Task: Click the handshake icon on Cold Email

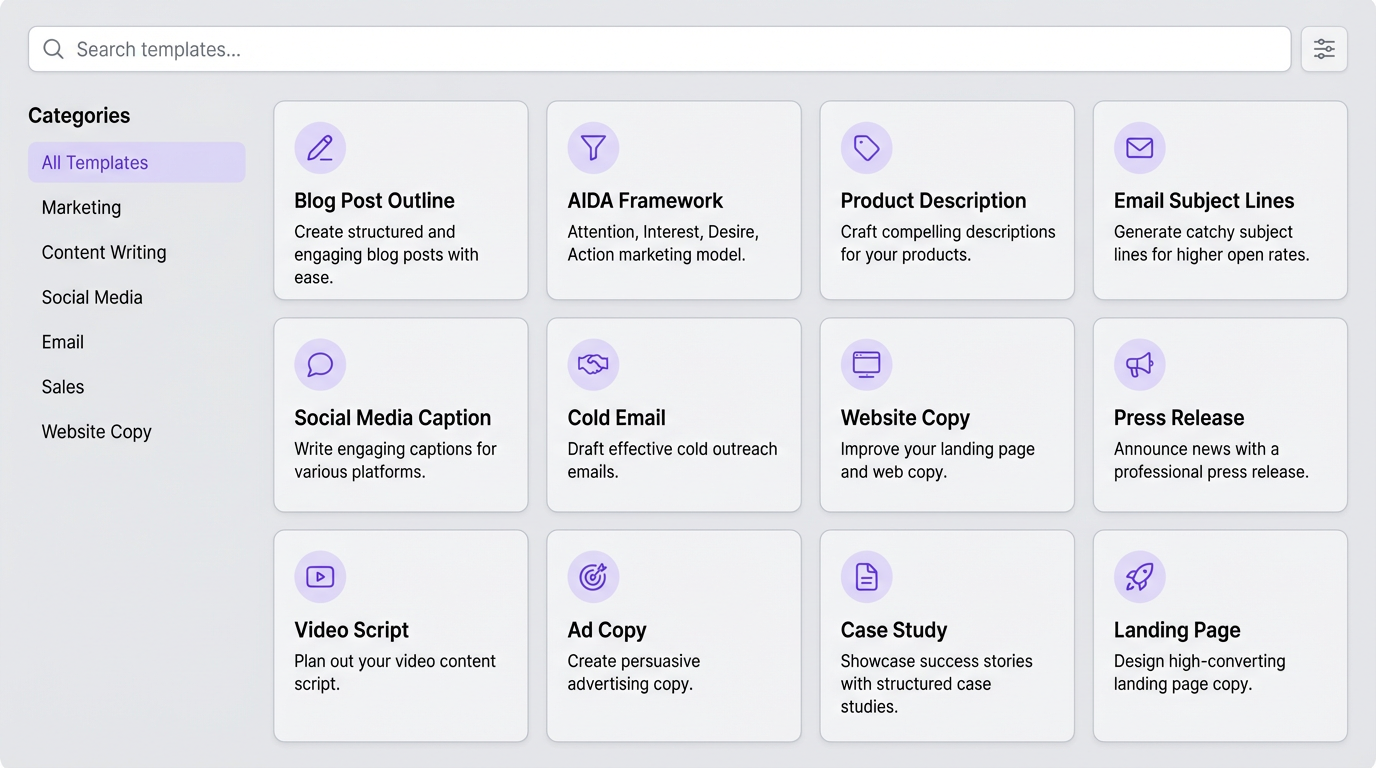Action: [593, 364]
